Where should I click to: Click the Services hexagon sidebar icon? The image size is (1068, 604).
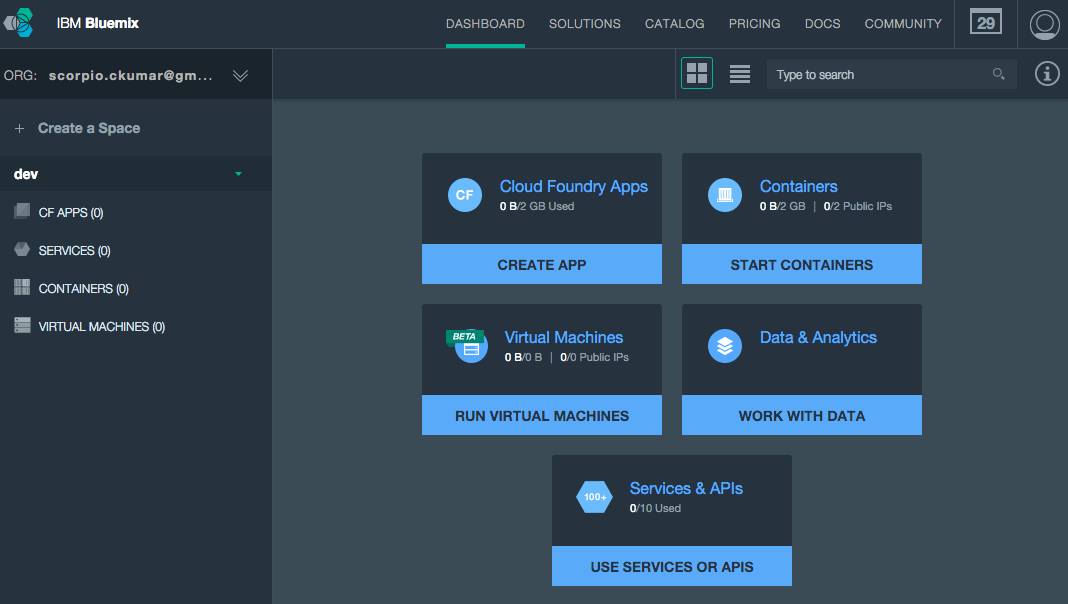click(22, 249)
